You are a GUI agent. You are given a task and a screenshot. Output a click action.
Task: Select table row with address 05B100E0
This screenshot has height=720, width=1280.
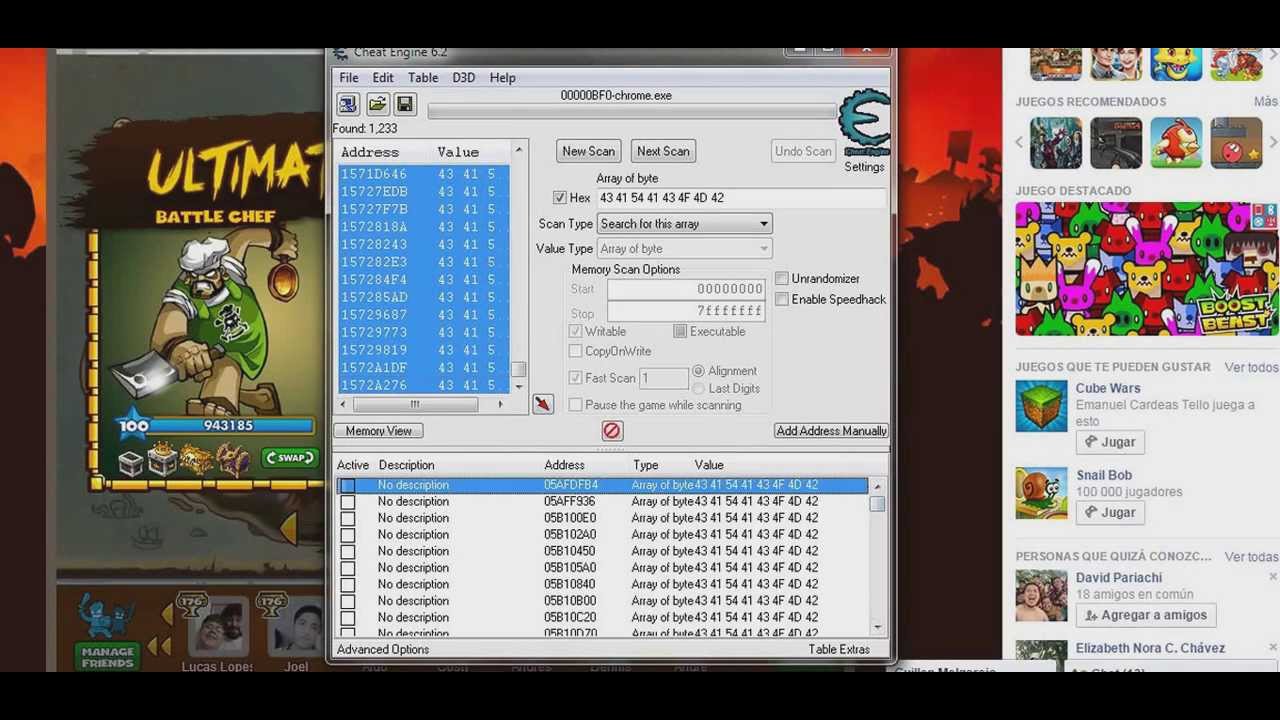(603, 518)
